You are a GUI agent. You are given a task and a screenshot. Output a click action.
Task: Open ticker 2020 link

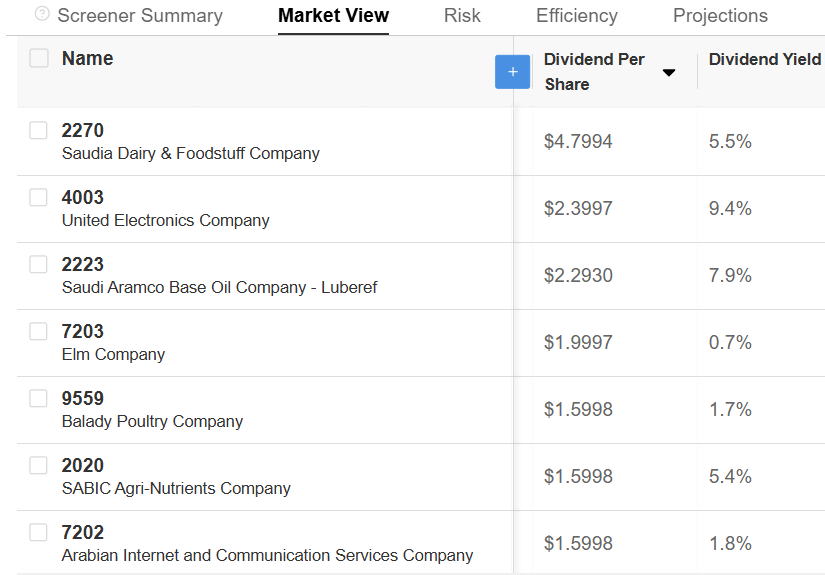point(83,465)
